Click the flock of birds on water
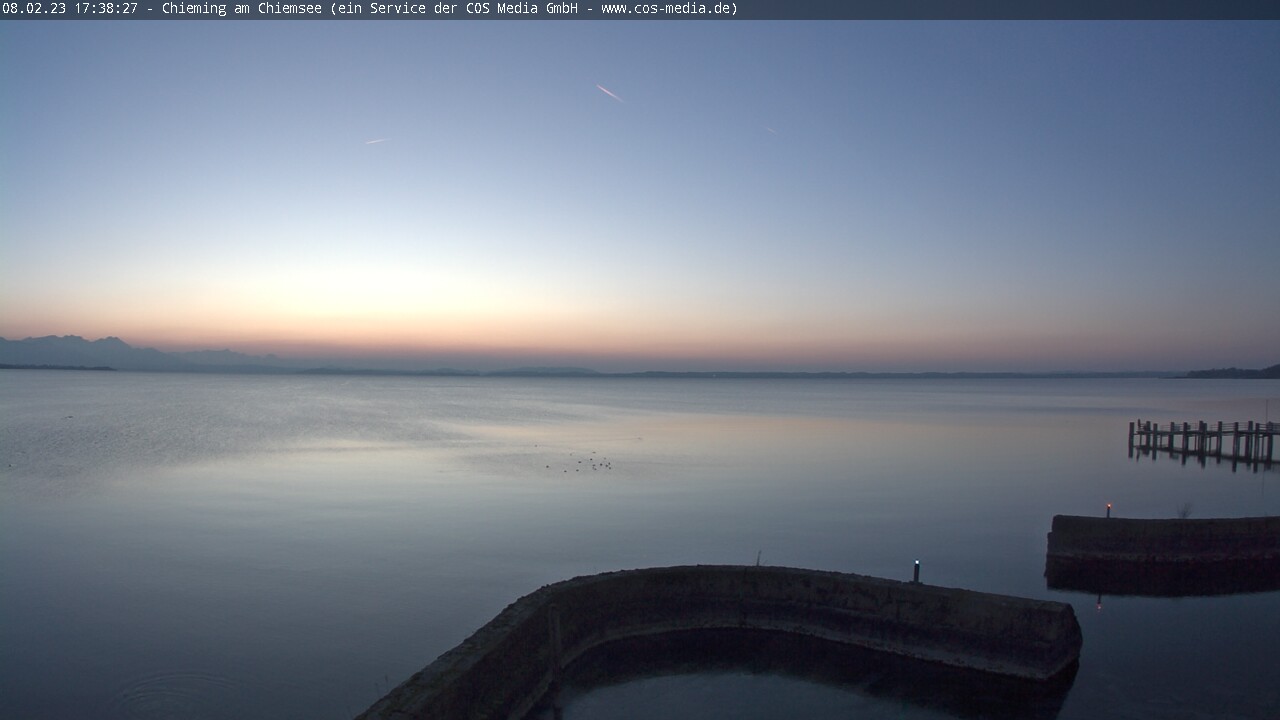 [x=585, y=463]
